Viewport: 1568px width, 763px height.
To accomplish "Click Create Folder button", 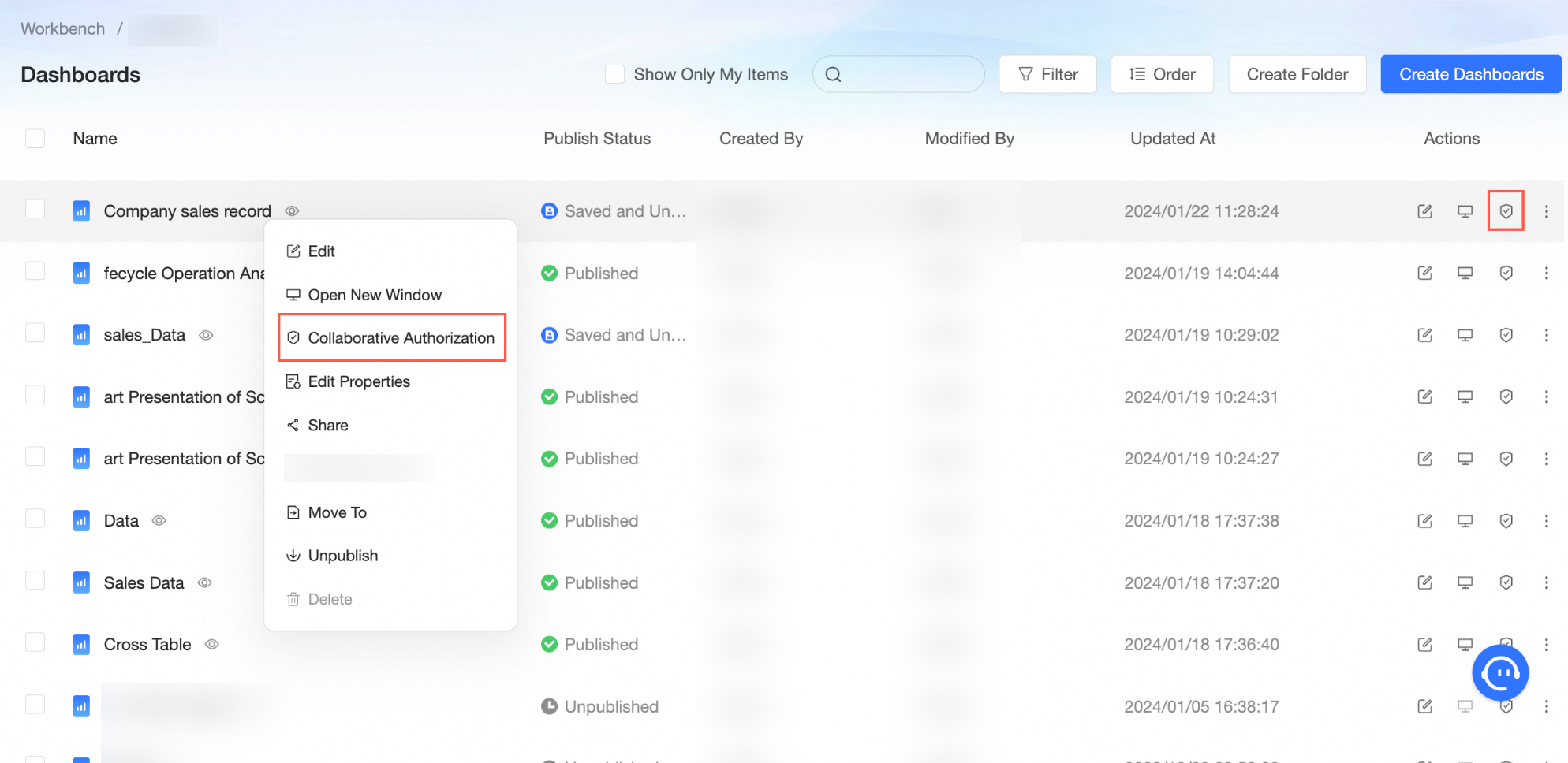I will [1297, 74].
